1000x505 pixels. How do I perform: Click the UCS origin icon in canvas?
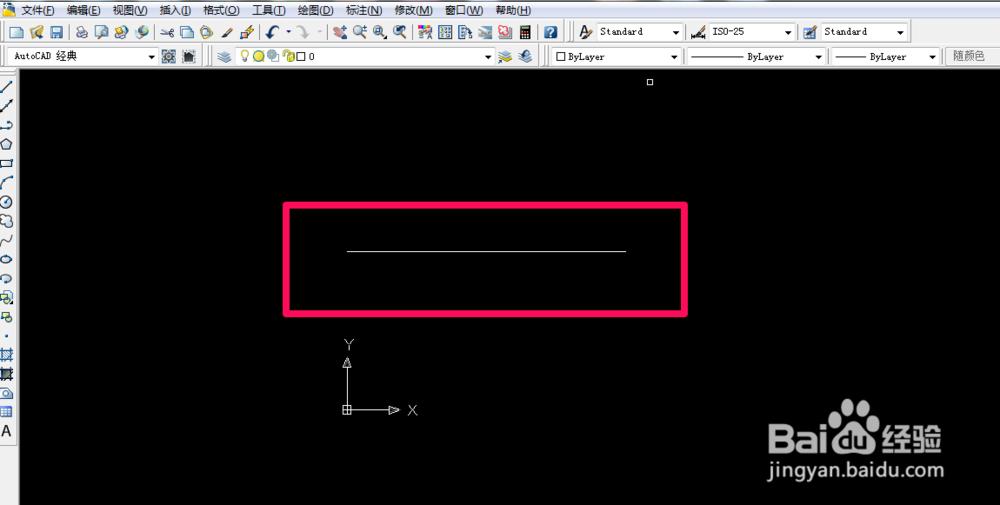pos(347,410)
